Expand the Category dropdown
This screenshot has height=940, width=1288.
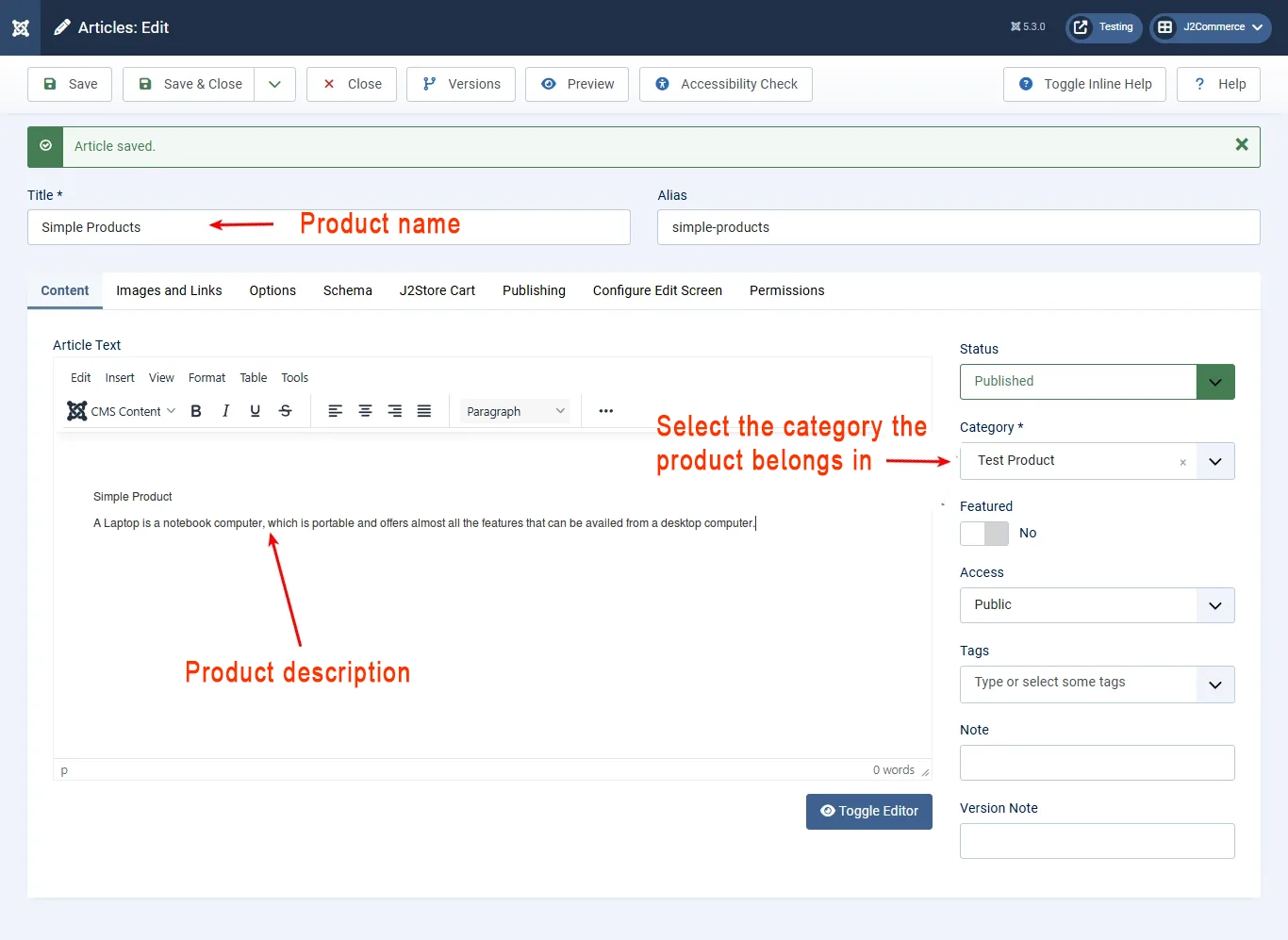[x=1215, y=462]
